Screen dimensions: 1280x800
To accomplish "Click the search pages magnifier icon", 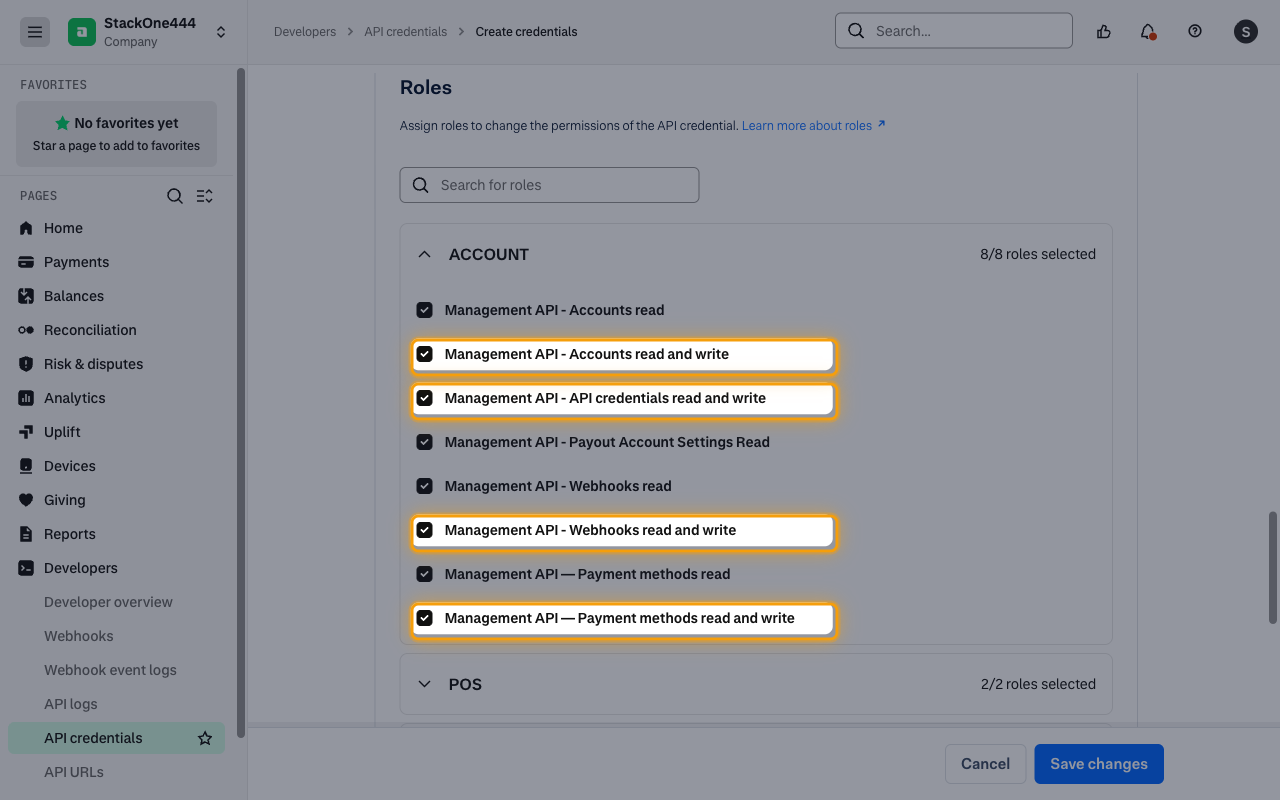I will [x=175, y=196].
